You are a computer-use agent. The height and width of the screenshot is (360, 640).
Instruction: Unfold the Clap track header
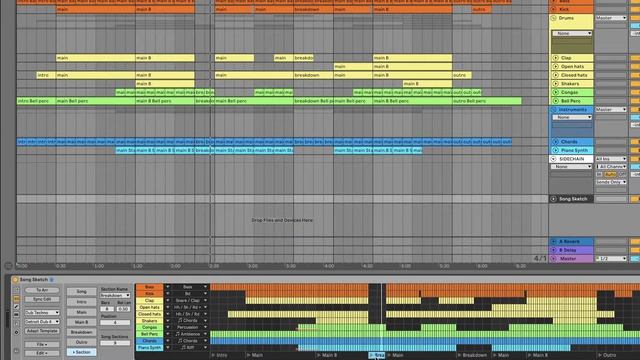coord(556,58)
